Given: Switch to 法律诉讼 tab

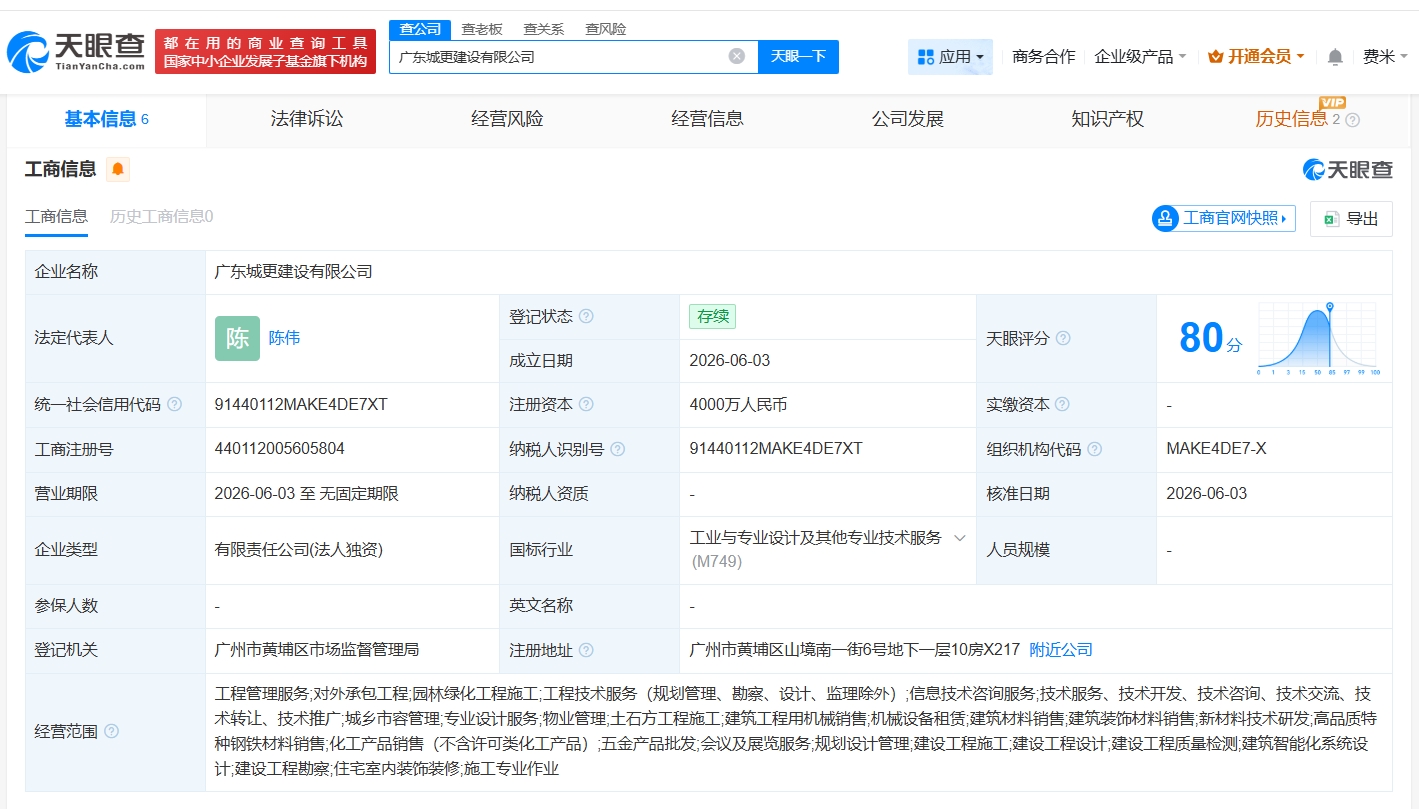Looking at the screenshot, I should pyautogui.click(x=307, y=119).
